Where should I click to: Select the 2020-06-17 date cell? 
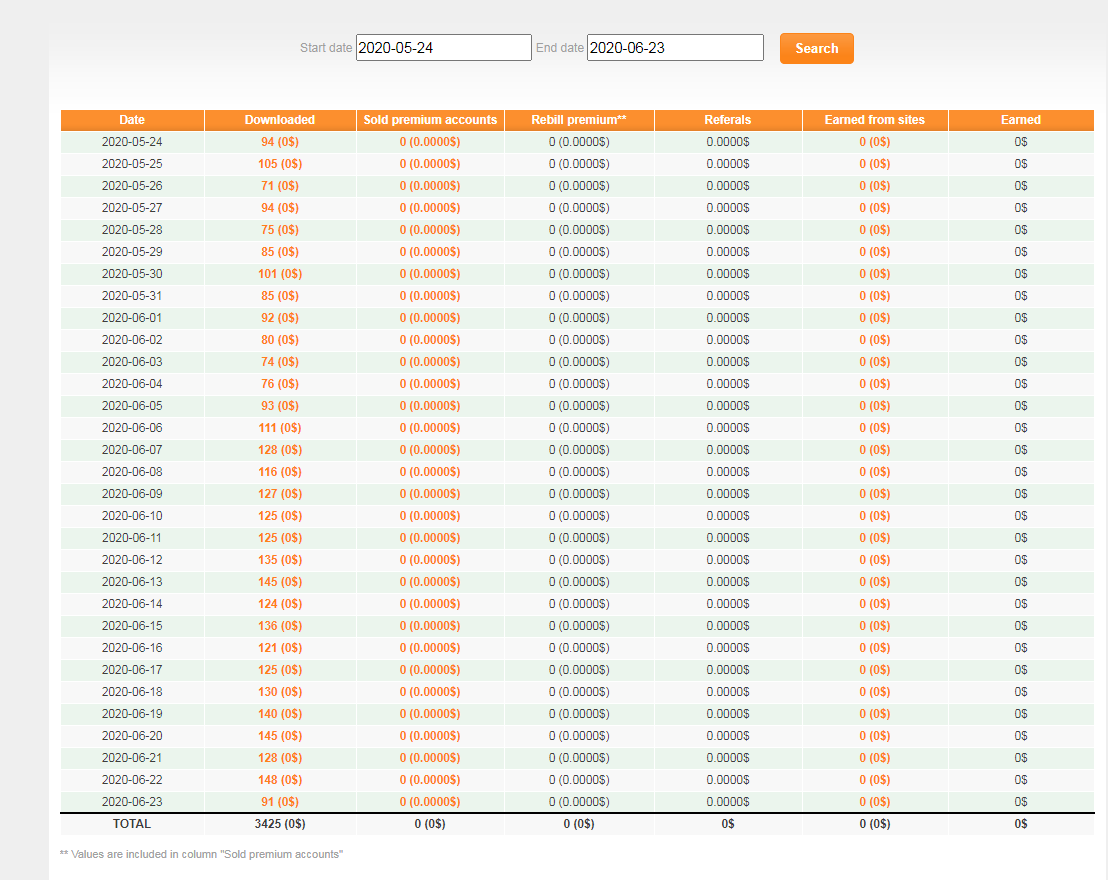pos(132,669)
